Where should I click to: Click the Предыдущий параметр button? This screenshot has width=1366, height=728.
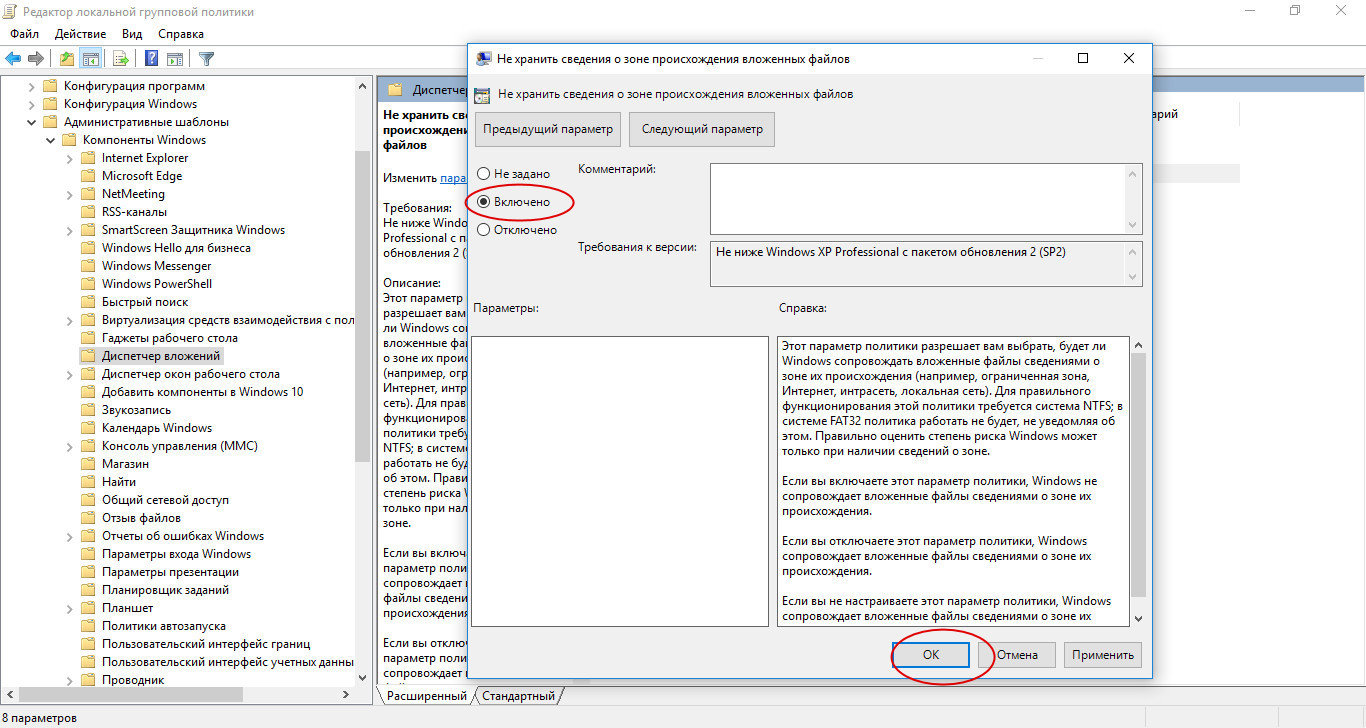(548, 129)
